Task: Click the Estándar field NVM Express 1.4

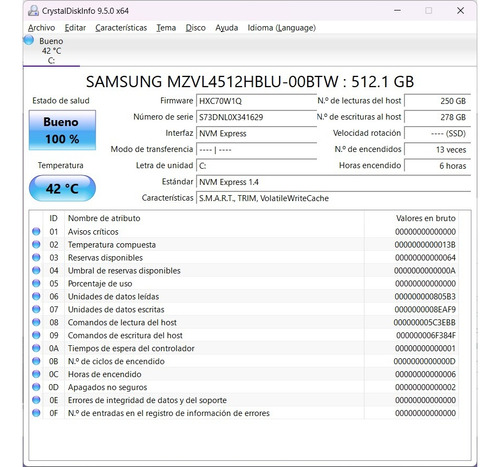Action: tap(333, 182)
